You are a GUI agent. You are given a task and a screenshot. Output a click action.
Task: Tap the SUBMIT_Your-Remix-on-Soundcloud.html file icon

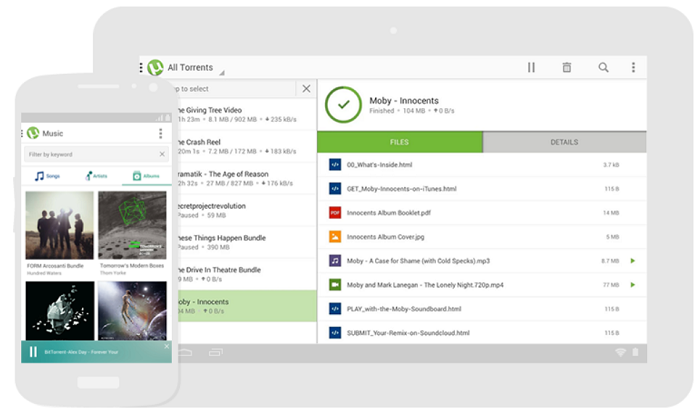tap(335, 333)
